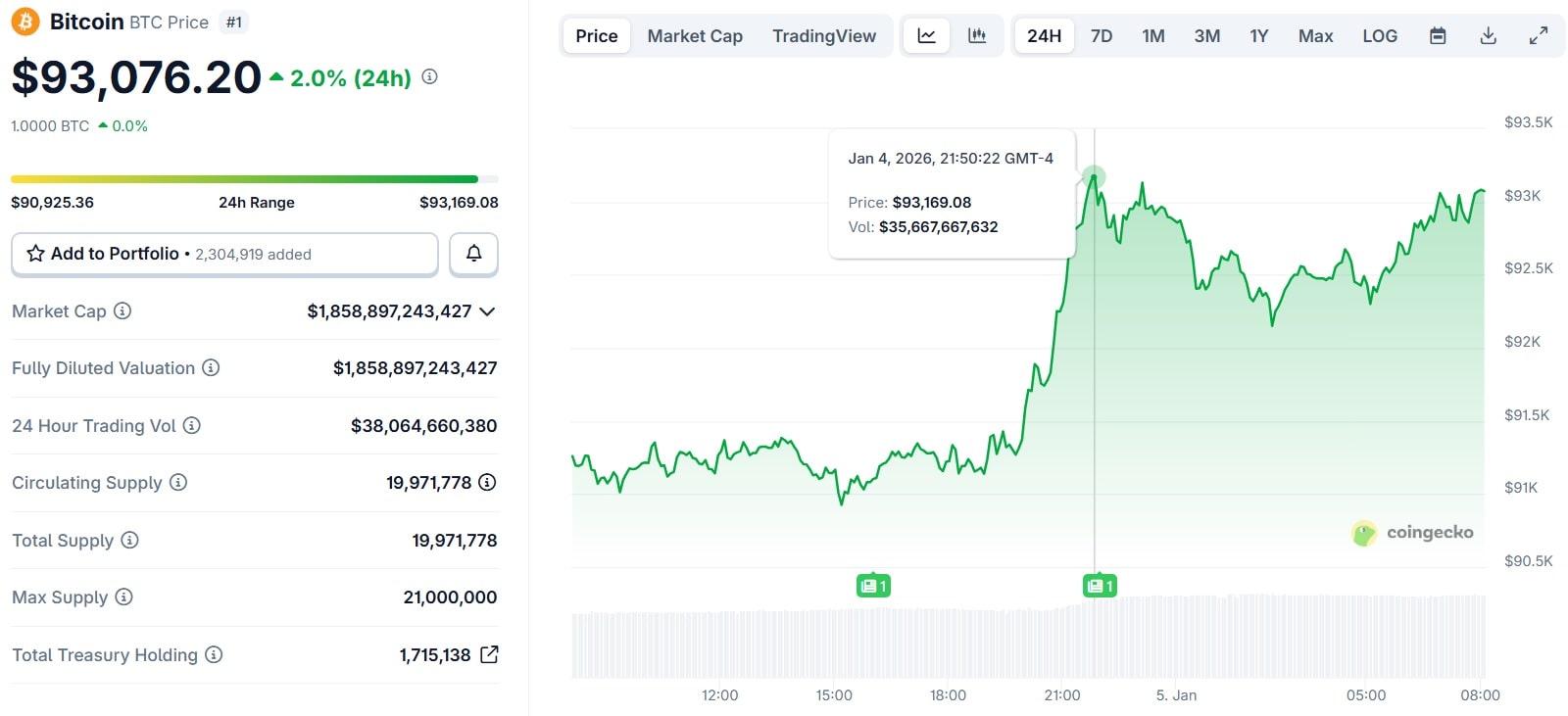This screenshot has width=1568, height=716.
Task: Click Circulating Supply value info icon
Action: point(487,482)
